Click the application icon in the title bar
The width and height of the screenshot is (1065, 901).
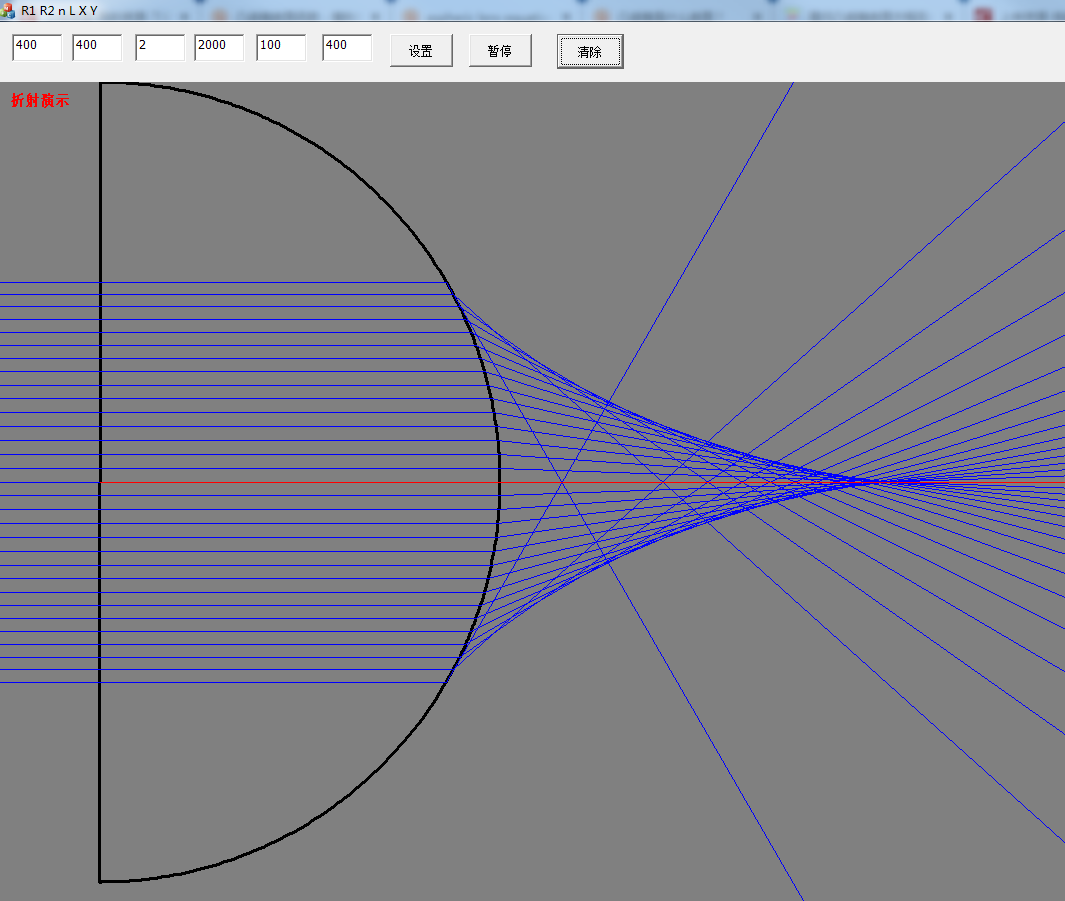(7, 10)
